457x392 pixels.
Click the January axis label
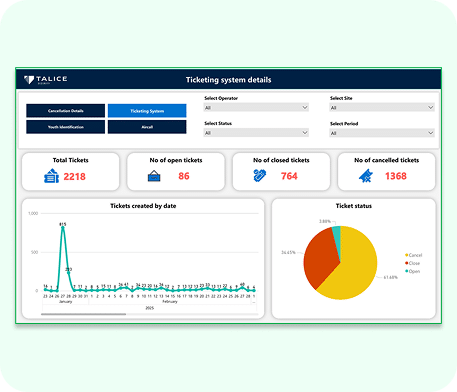(65, 301)
